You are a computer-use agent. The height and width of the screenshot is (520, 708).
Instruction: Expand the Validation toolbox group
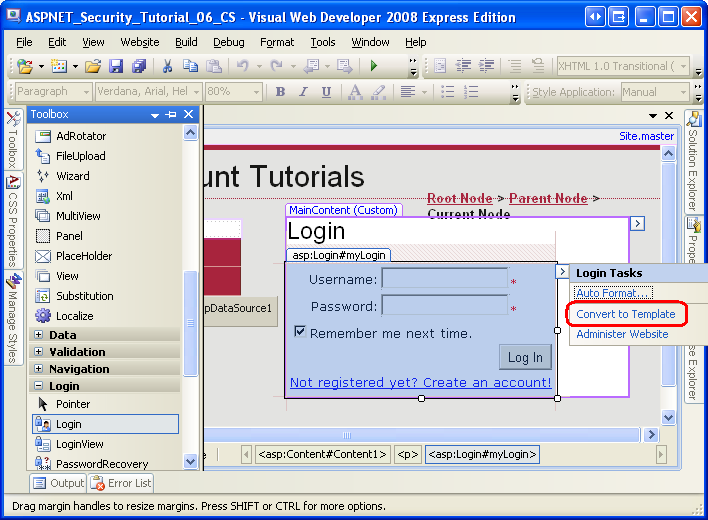pyautogui.click(x=39, y=352)
